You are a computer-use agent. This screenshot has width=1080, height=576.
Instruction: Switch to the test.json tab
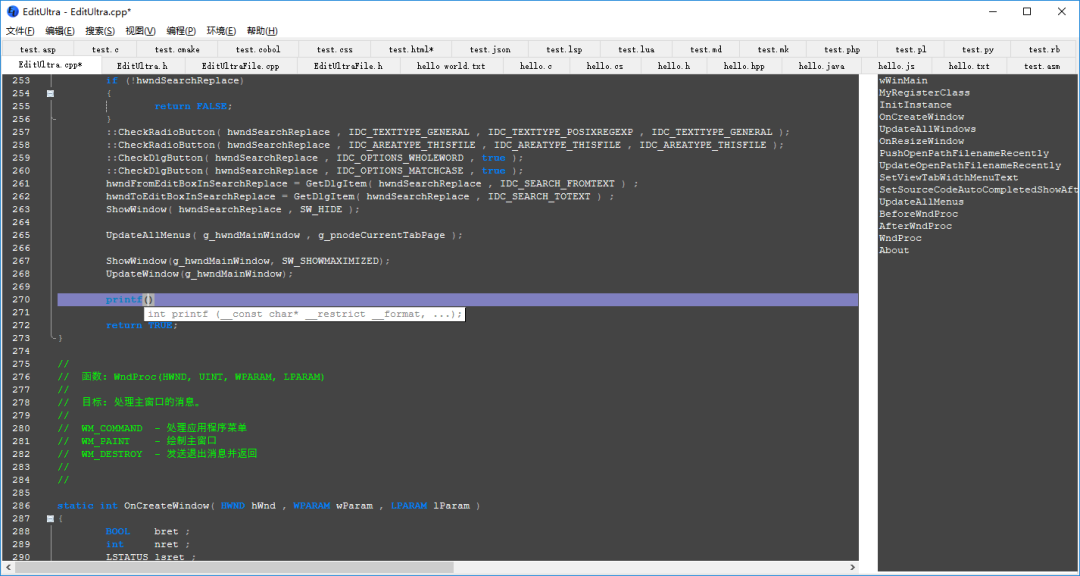tap(490, 50)
